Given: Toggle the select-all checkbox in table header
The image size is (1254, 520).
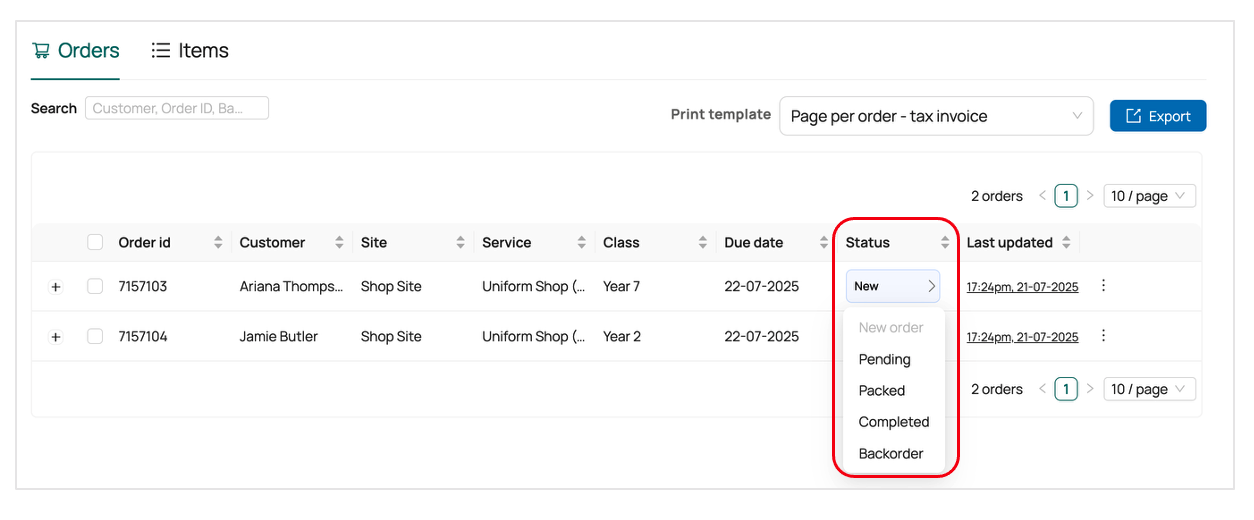Looking at the screenshot, I should click(95, 242).
